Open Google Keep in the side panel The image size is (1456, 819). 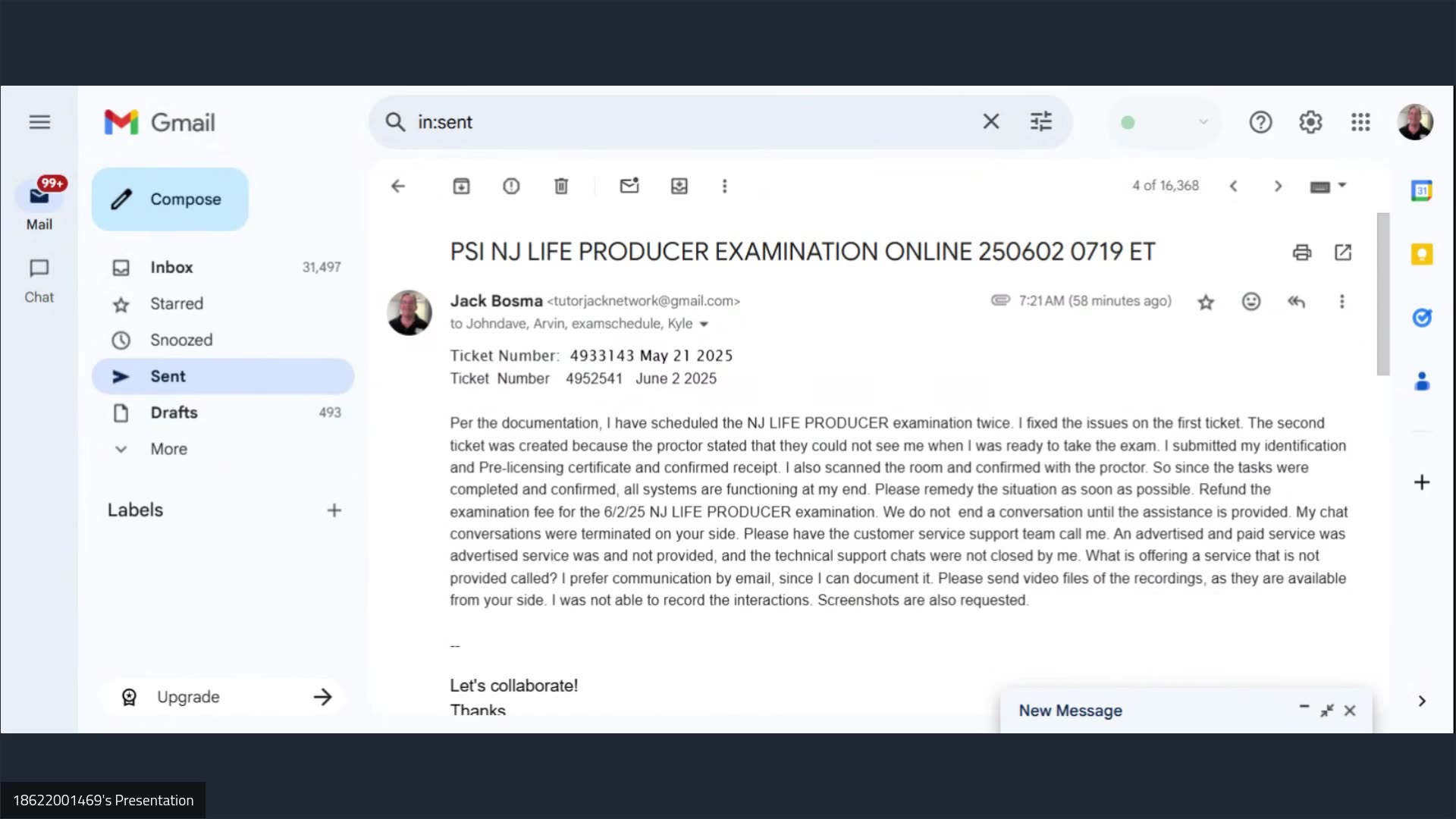click(x=1422, y=254)
